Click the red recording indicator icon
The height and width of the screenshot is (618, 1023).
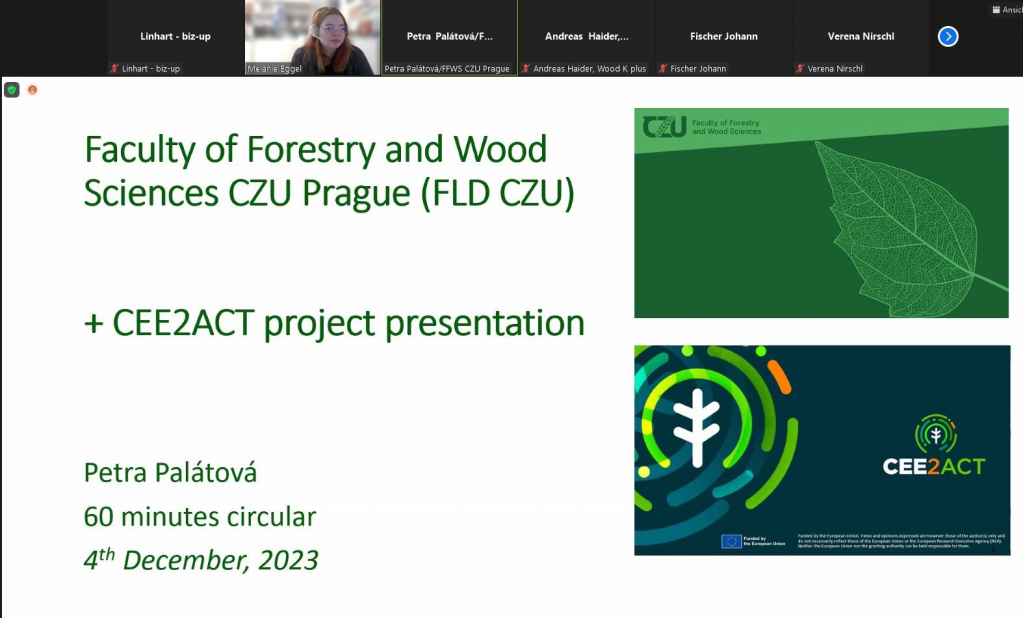click(x=32, y=90)
